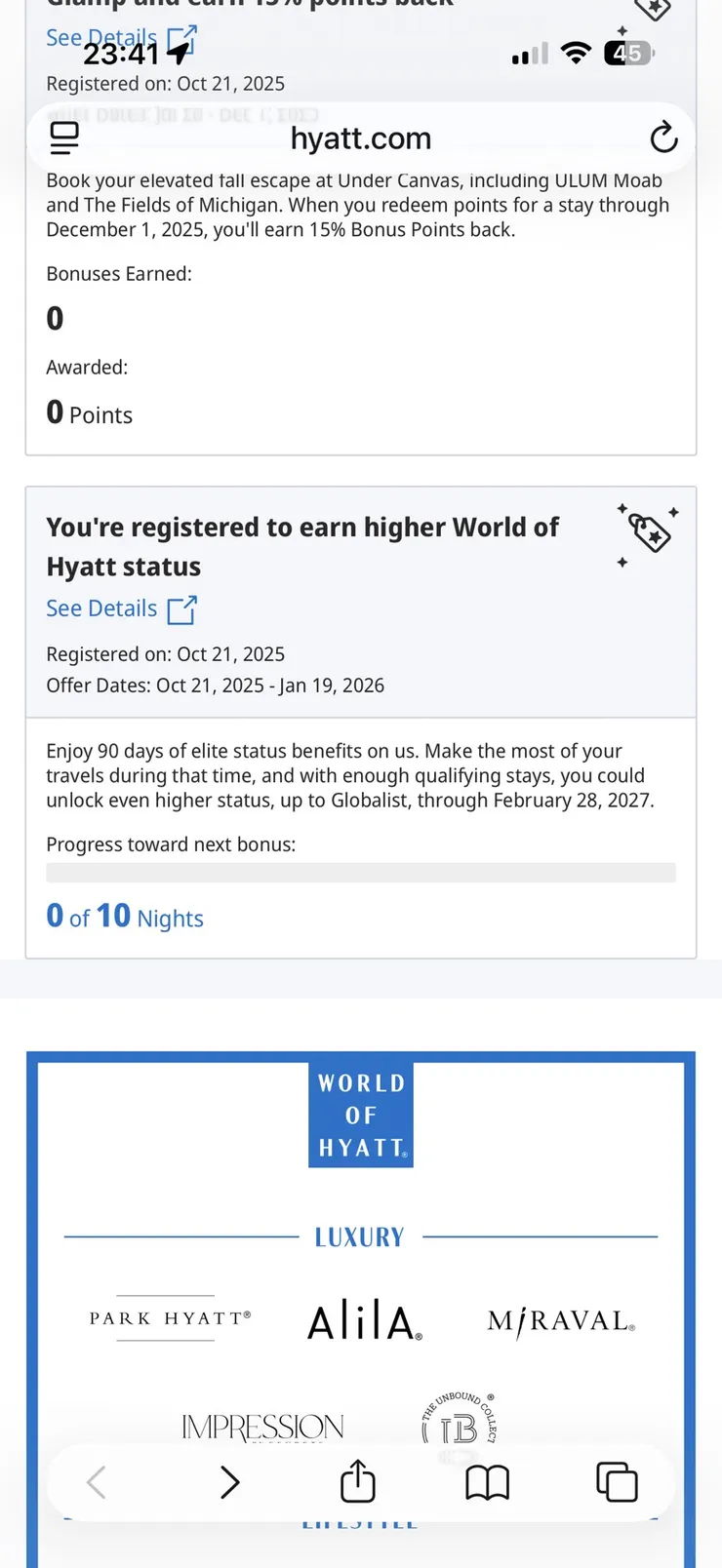Tap the nights progress bar
The image size is (722, 1568).
tap(361, 873)
